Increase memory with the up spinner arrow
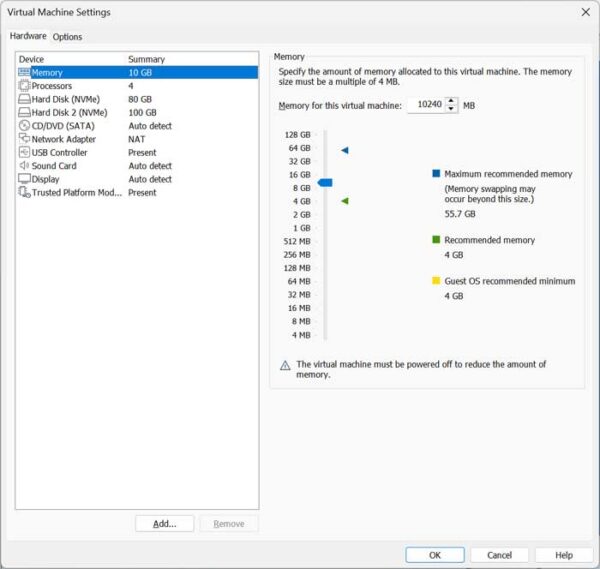 [452, 101]
